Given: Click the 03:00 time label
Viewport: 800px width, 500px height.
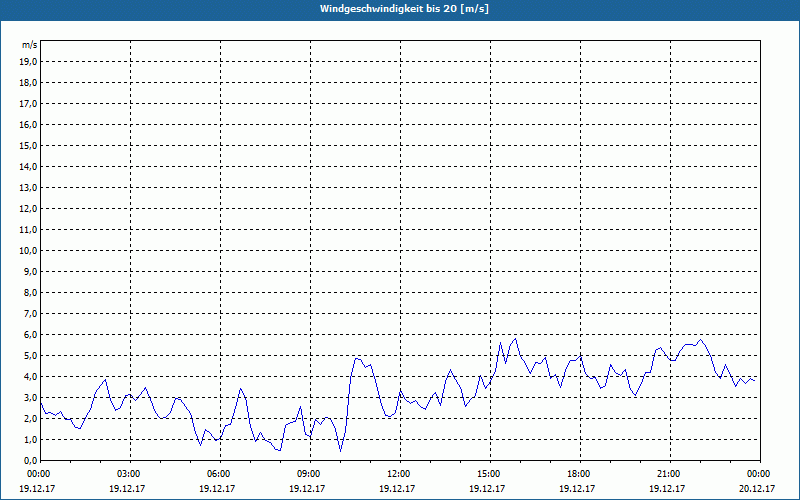Looking at the screenshot, I should click(131, 474).
